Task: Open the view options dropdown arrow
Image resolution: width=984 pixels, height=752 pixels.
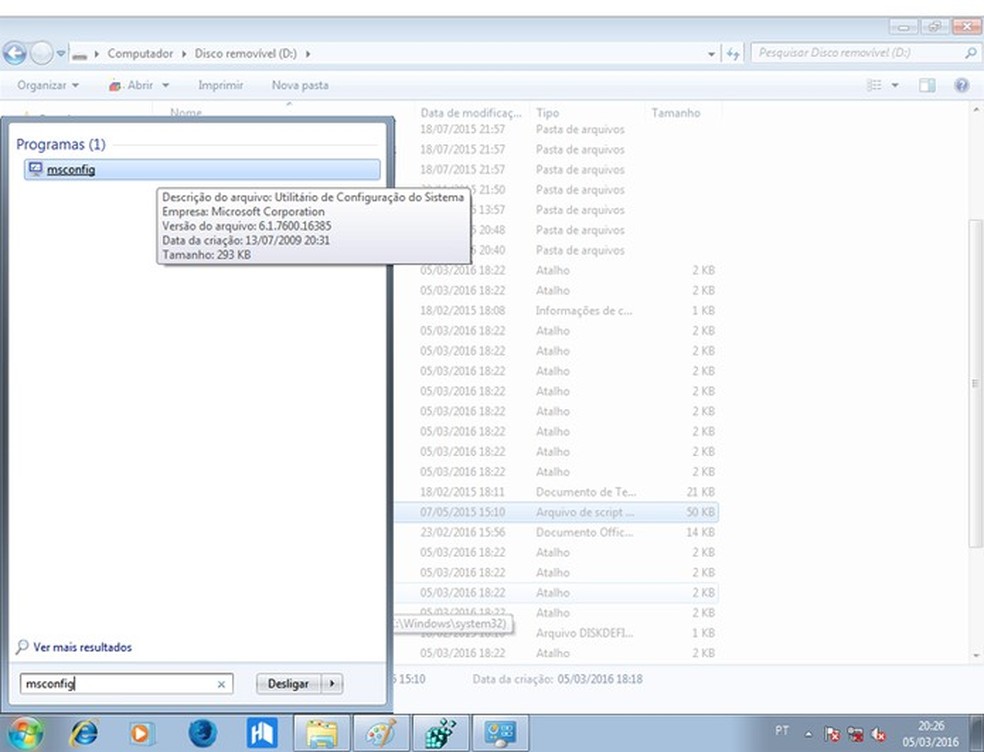Action: pyautogui.click(x=895, y=85)
